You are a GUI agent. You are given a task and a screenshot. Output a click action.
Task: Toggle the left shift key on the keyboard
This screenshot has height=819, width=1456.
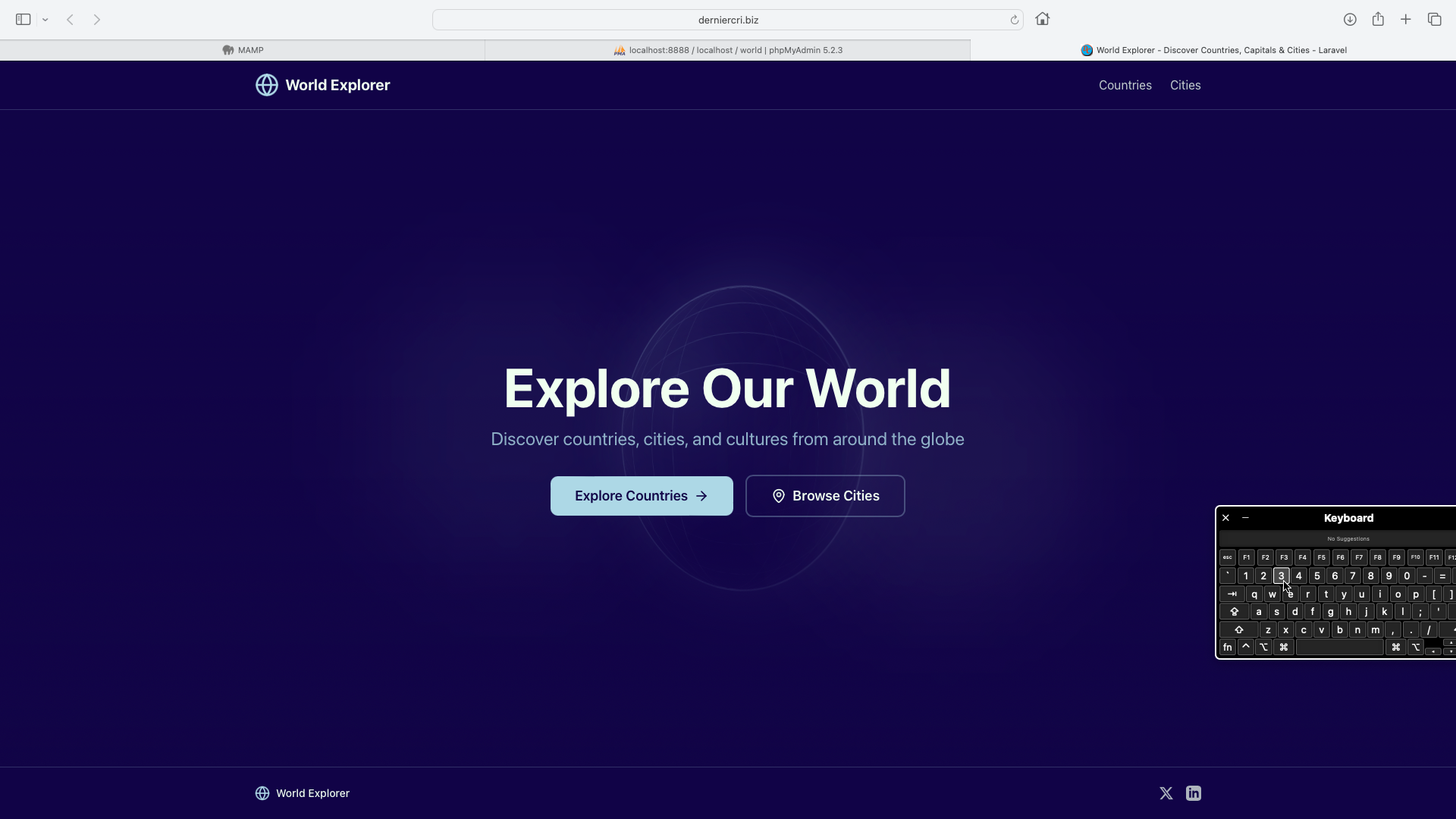click(x=1239, y=629)
